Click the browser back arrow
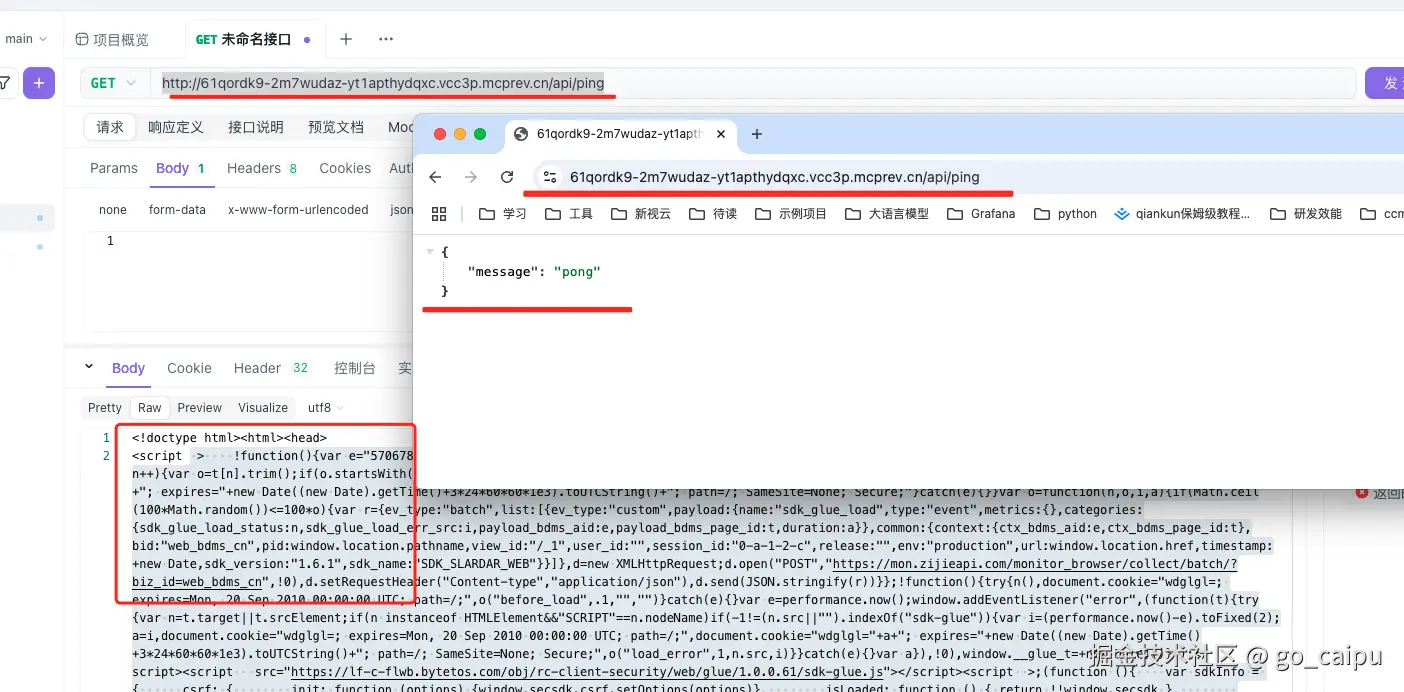Screen dimensions: 1404x692 434,176
